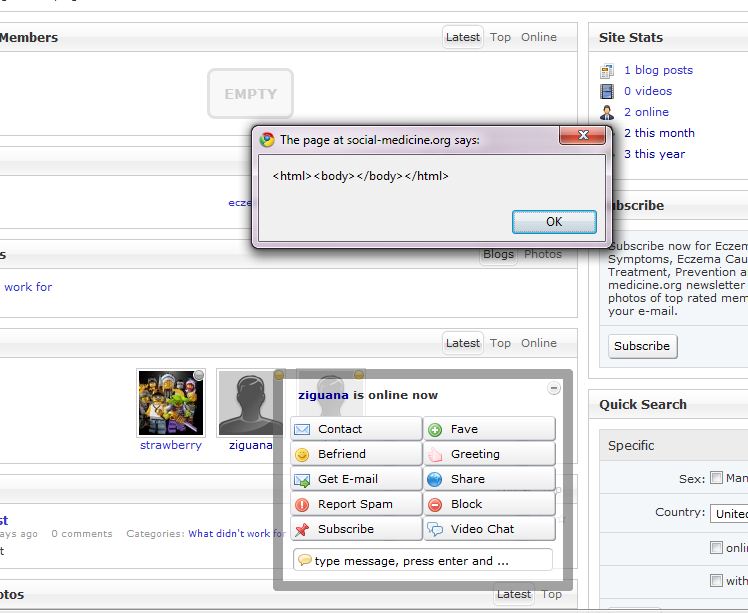Click the Subscribe pushpin icon
This screenshot has width=748, height=613.
pos(302,530)
